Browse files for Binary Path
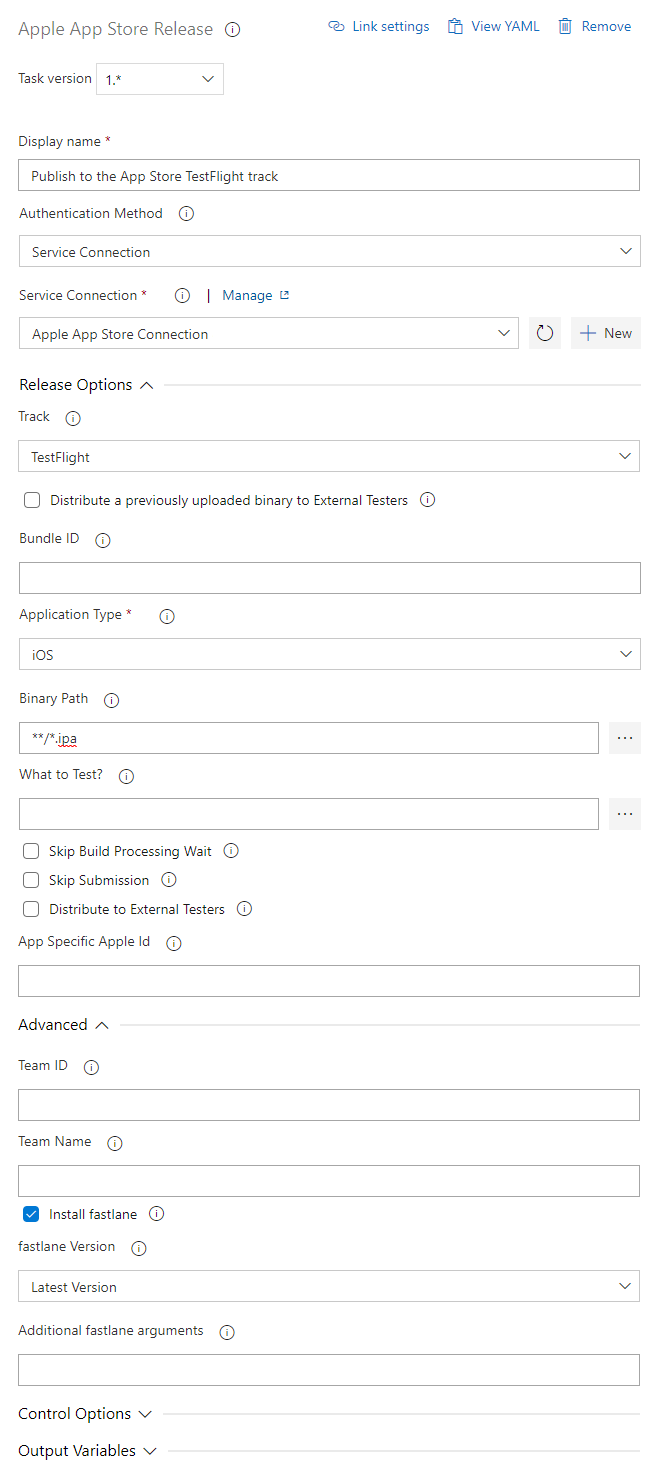Viewport: 662px width, 1483px height. pos(624,738)
